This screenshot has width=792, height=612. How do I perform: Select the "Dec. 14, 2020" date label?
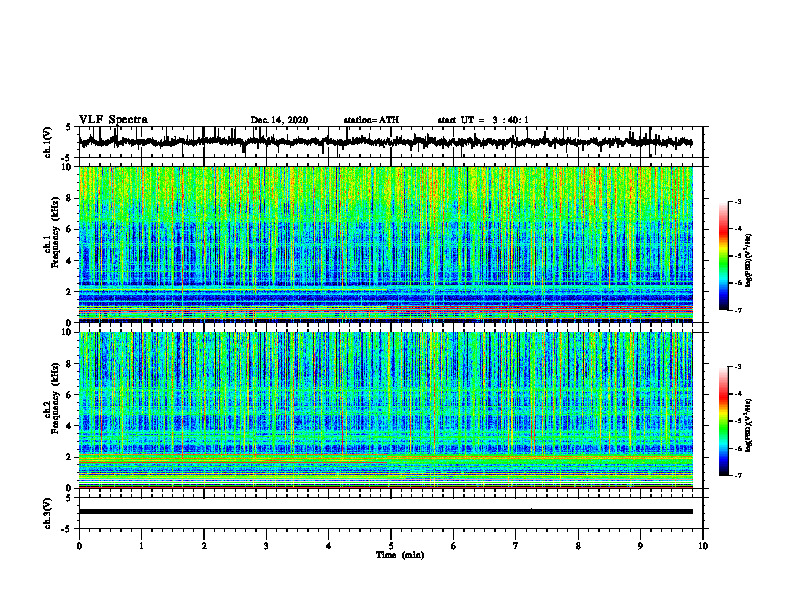pyautogui.click(x=279, y=120)
